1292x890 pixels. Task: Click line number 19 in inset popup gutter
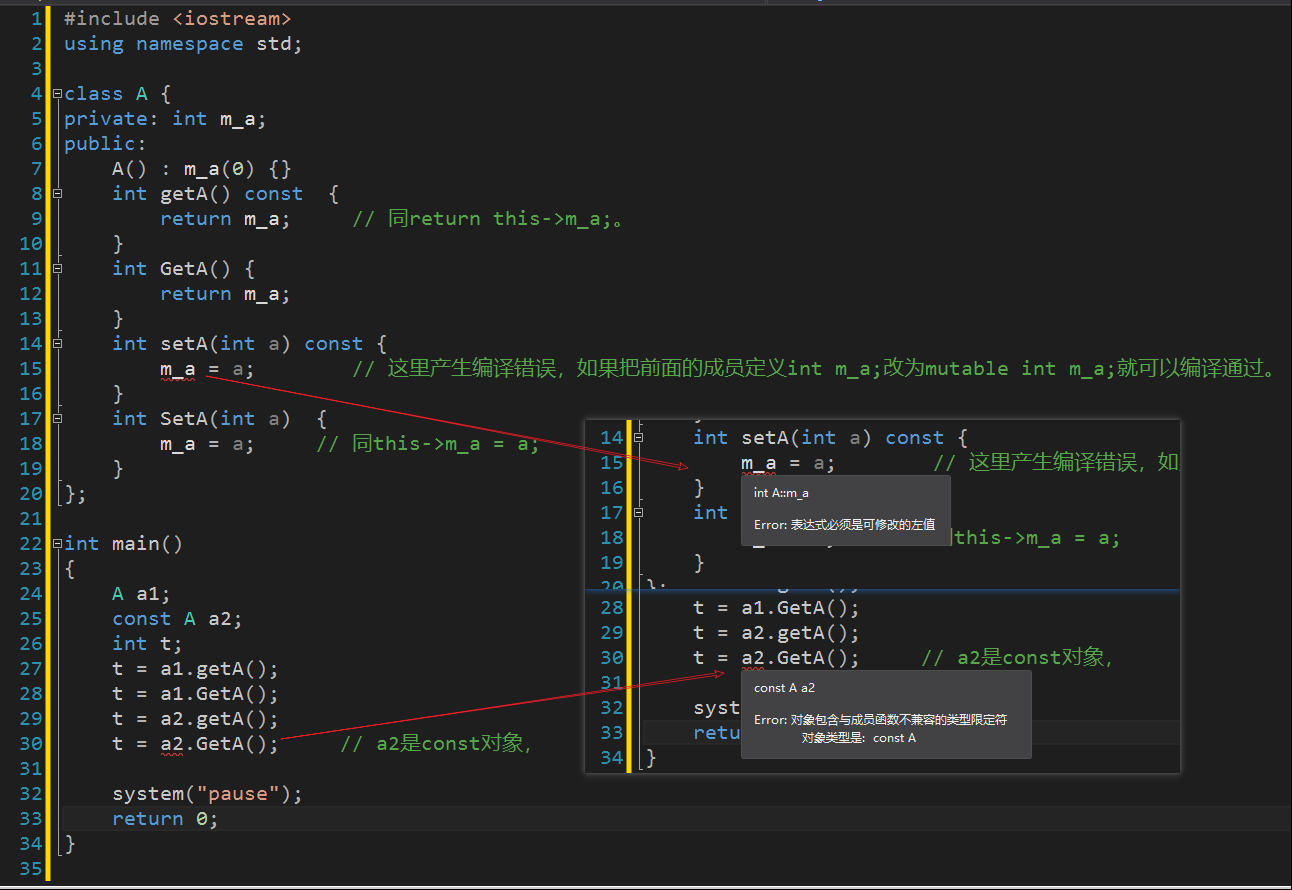(x=612, y=562)
